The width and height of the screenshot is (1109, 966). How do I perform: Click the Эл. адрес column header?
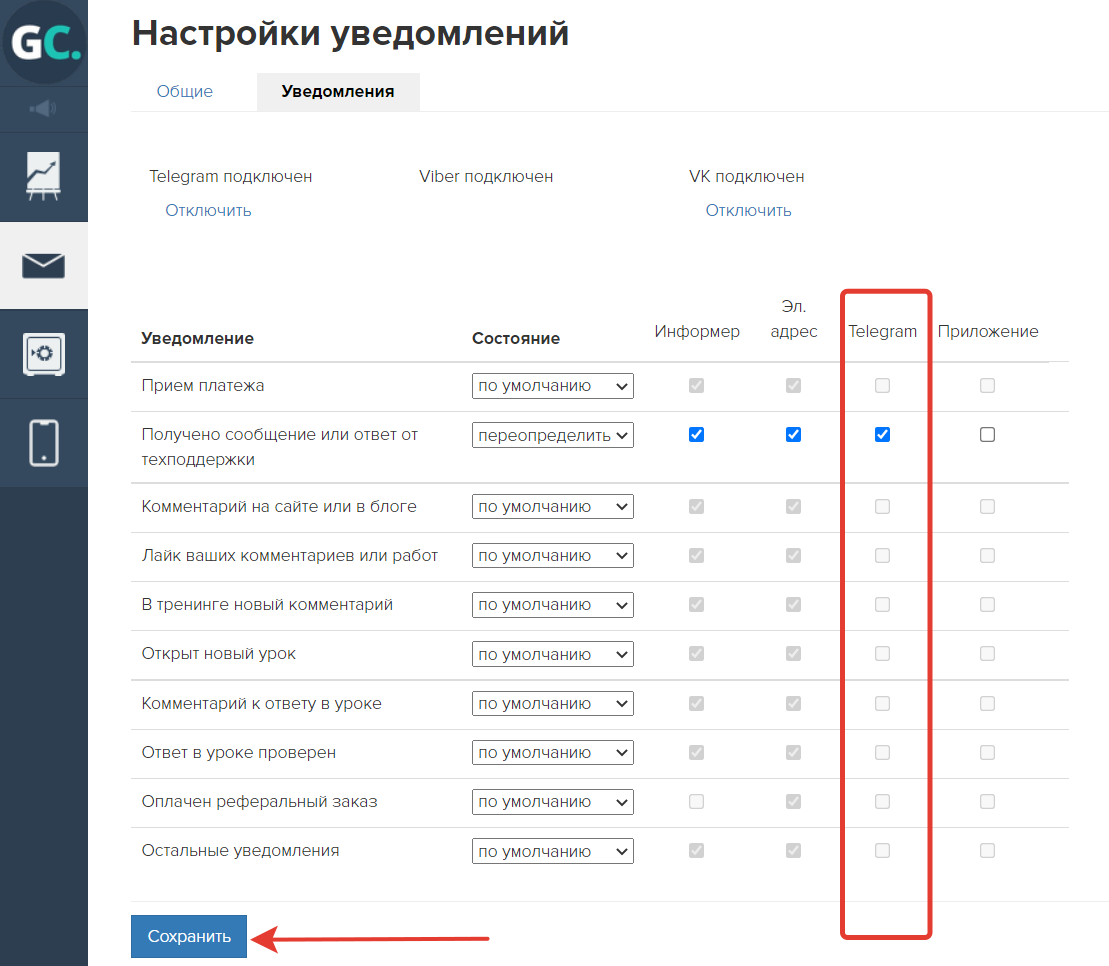point(794,319)
